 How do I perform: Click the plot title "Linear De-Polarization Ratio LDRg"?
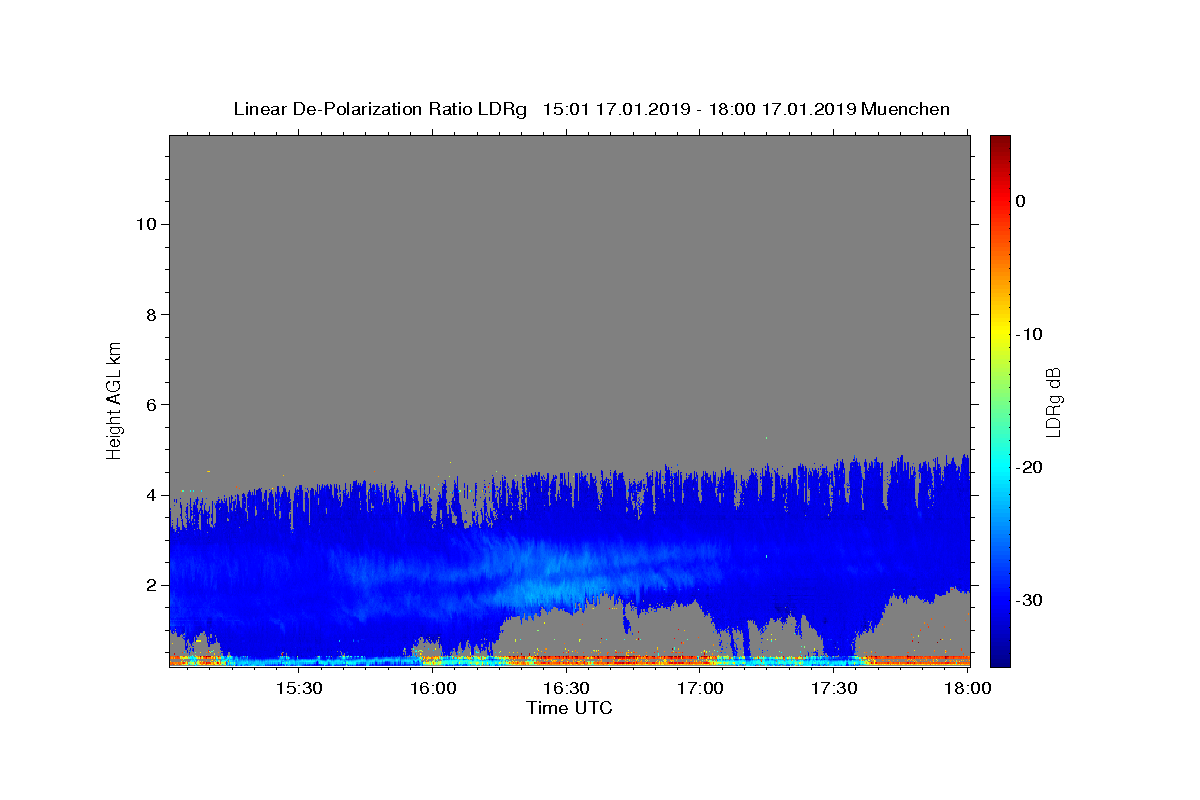(380, 109)
